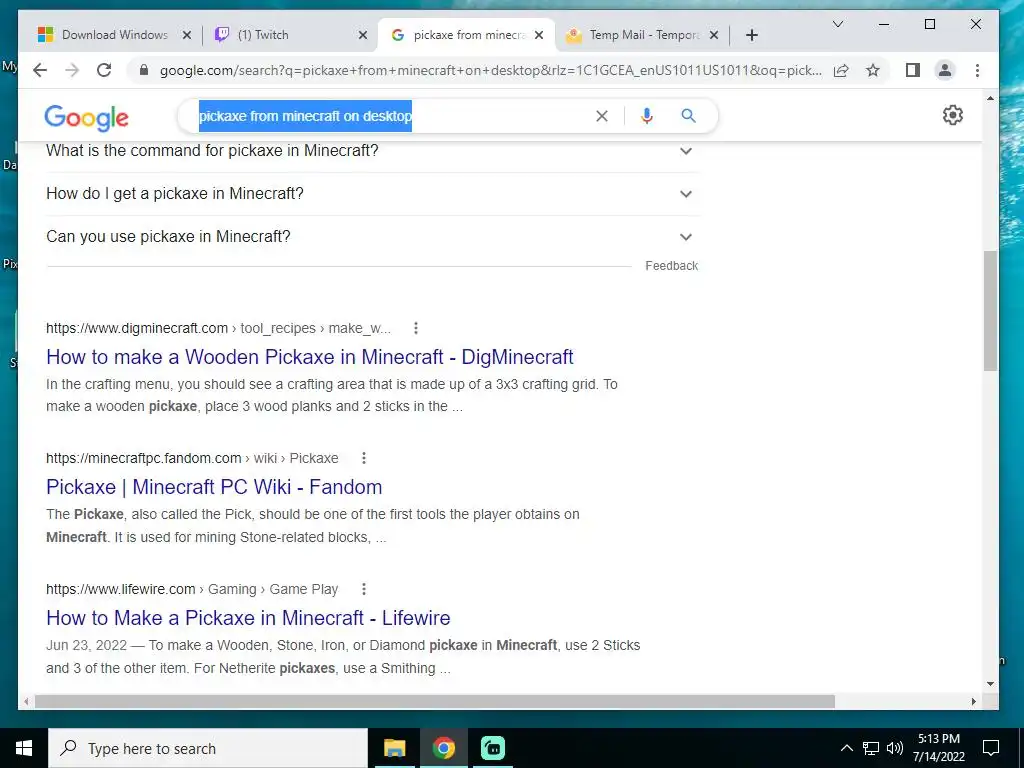
Task: Click the lifewire.com Gaming breadcrumb URL
Action: point(192,589)
